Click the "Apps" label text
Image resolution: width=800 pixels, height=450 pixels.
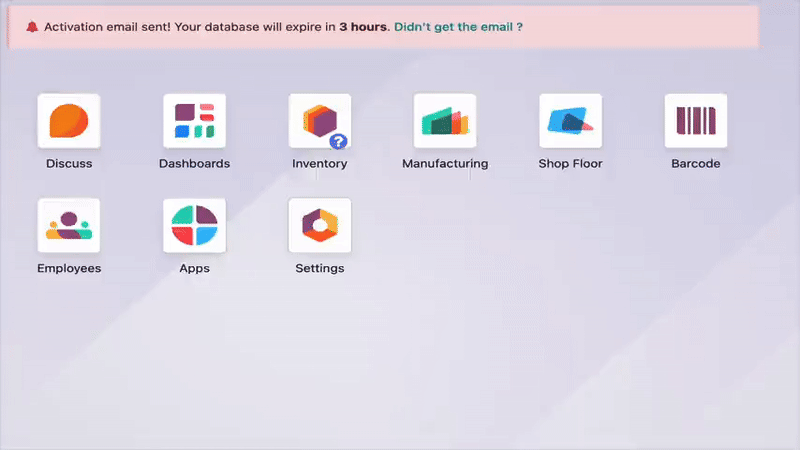(194, 268)
